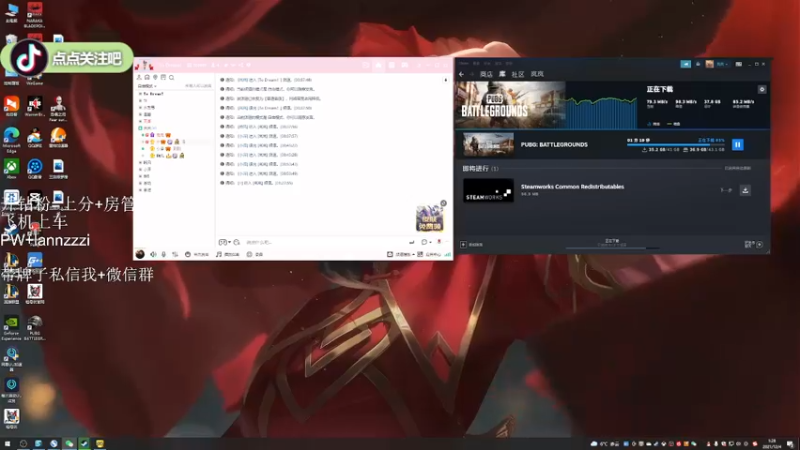
Task: Click add a game plus icon
Action: point(463,244)
